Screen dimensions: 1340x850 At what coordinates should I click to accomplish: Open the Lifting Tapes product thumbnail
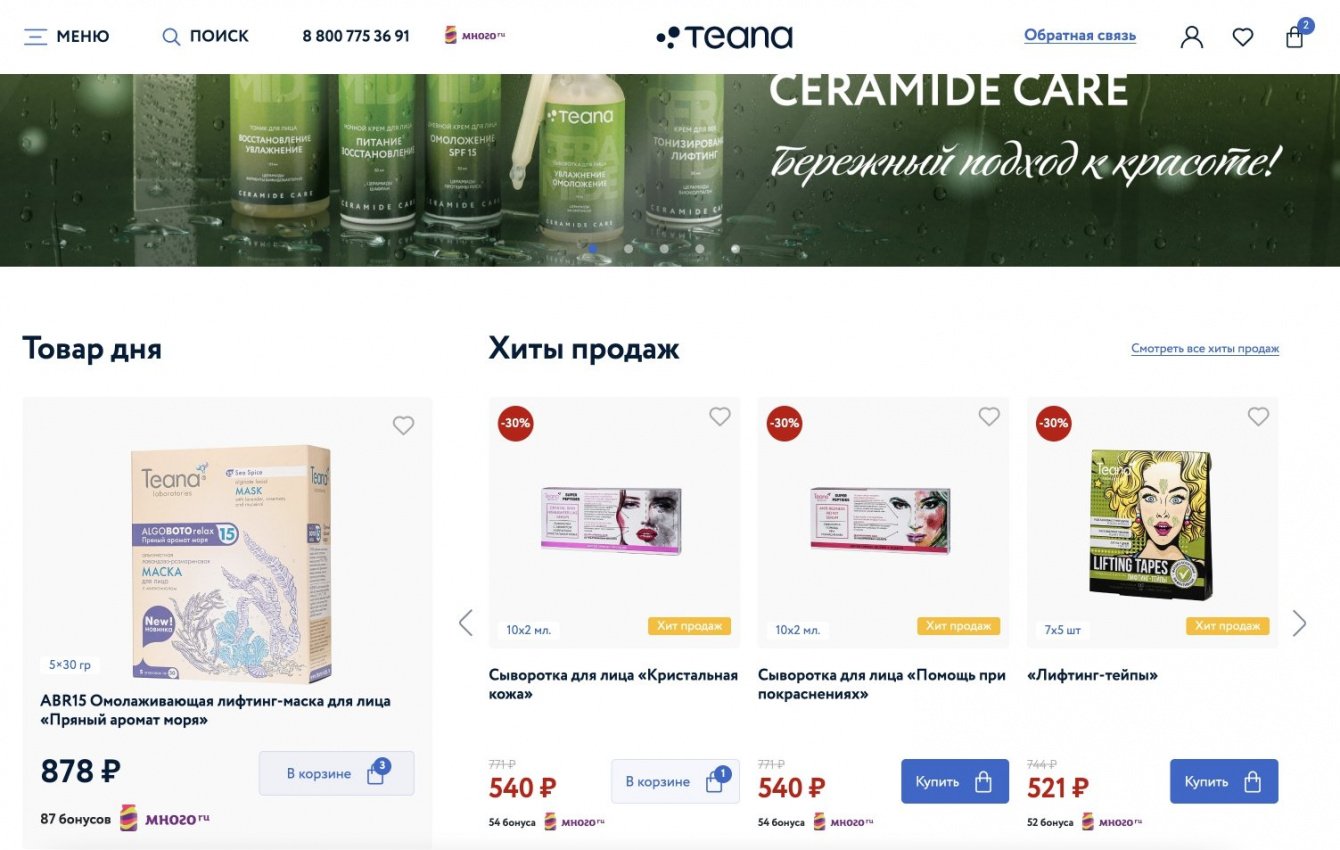click(x=1150, y=523)
